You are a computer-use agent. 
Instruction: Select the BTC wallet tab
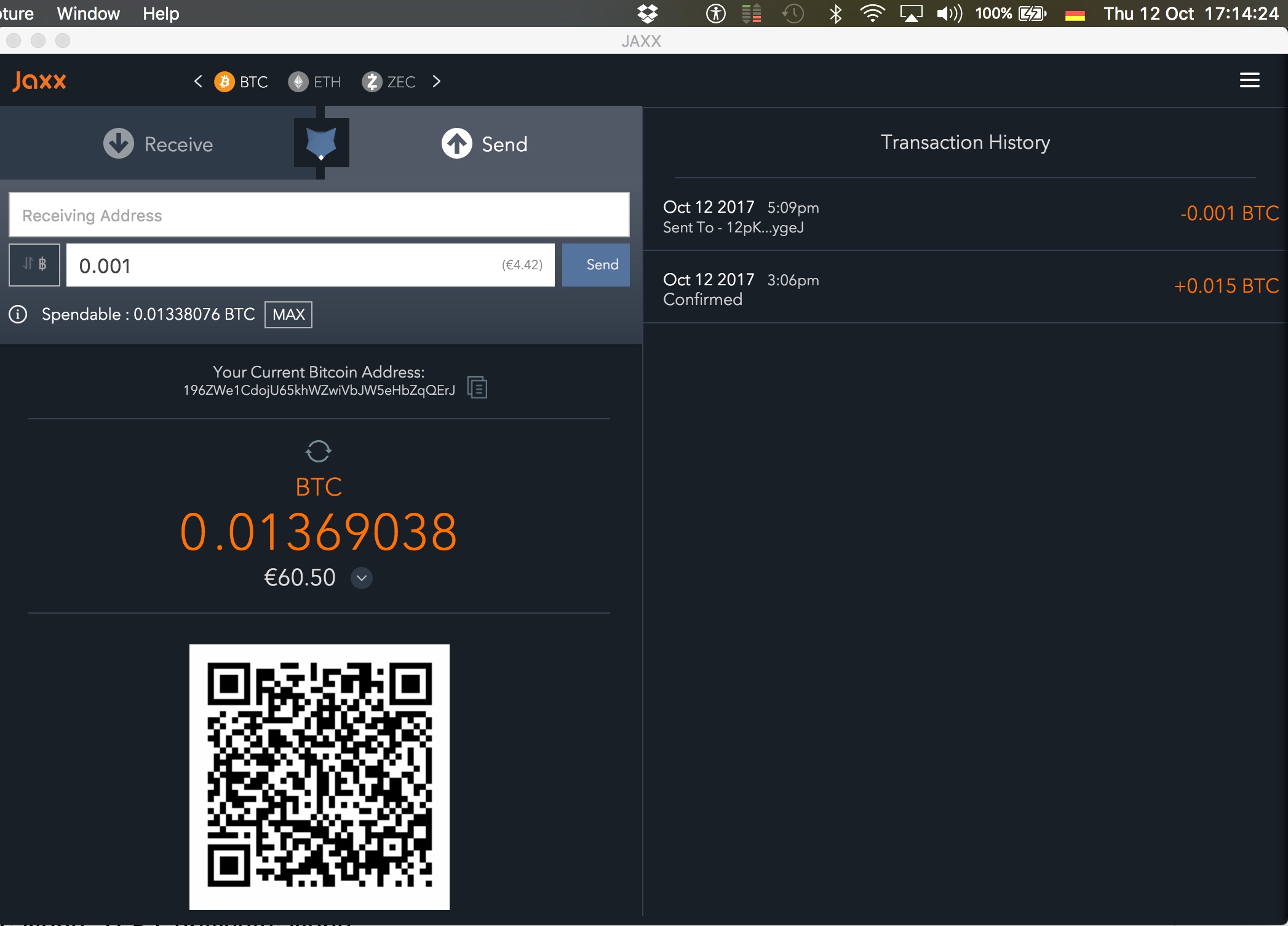pyautogui.click(x=241, y=82)
